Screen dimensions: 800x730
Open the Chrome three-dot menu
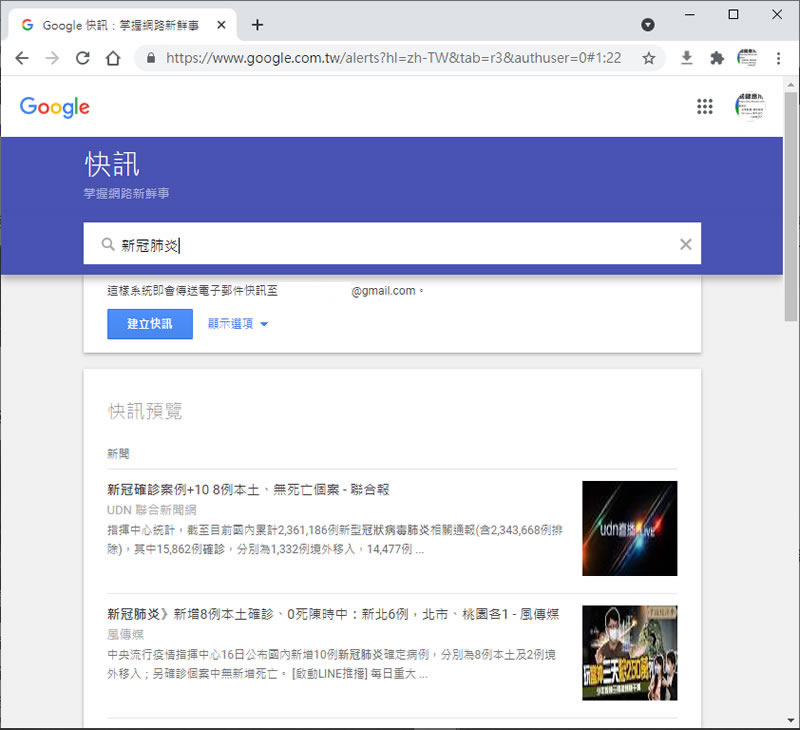pos(778,58)
